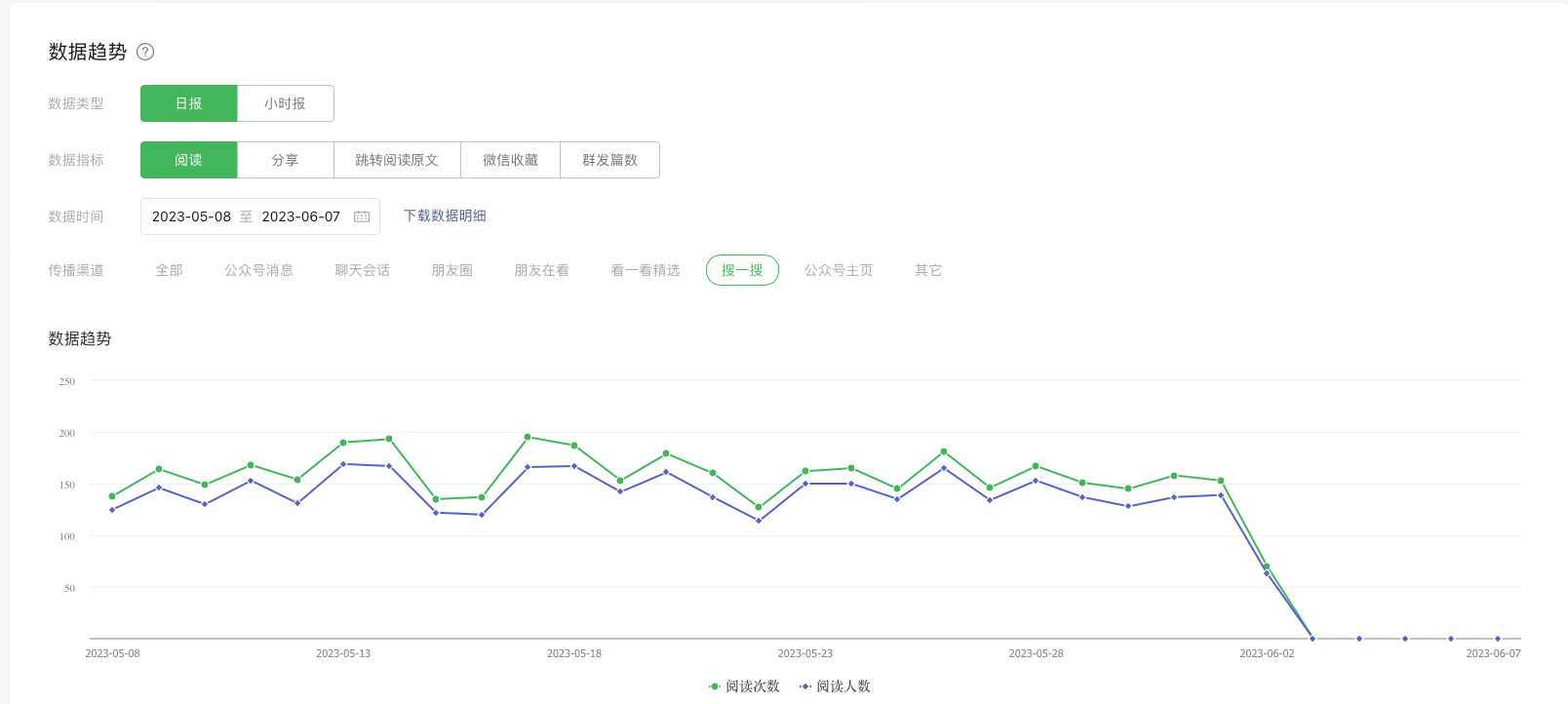Viewport: 1568px width, 704px height.
Task: Click the 250 y-axis value
Action: (66, 381)
